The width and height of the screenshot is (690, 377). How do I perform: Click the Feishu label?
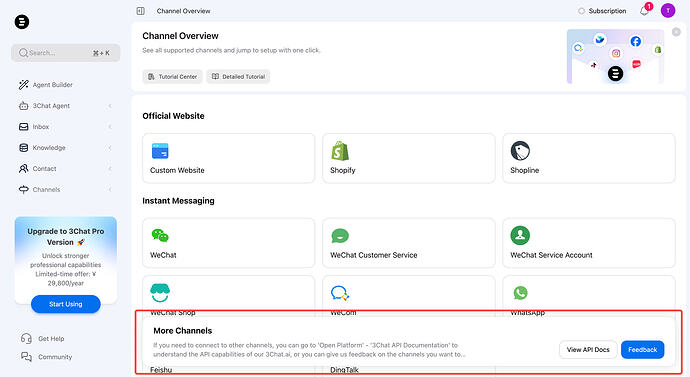coord(161,370)
